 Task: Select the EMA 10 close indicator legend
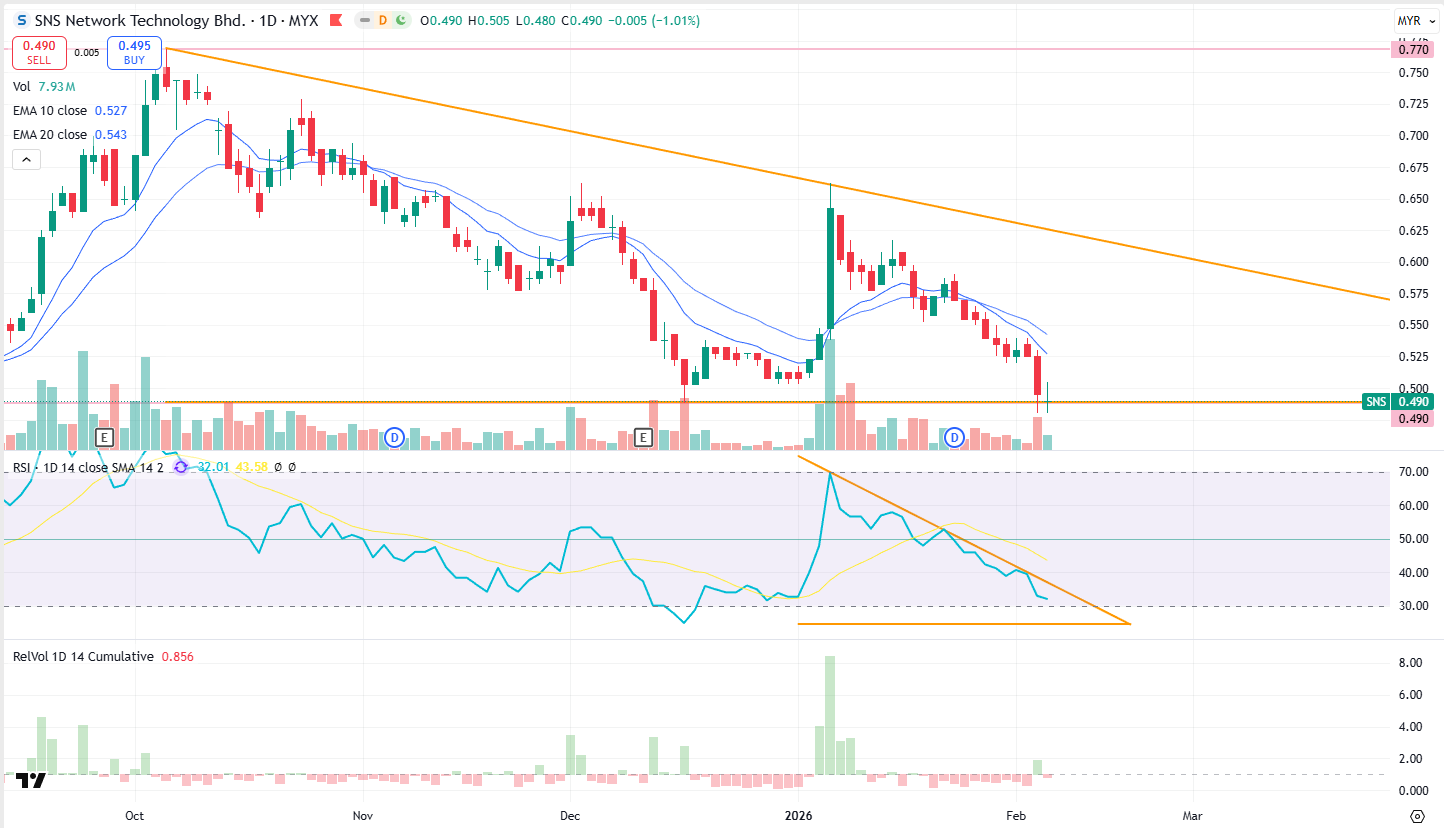(50, 111)
